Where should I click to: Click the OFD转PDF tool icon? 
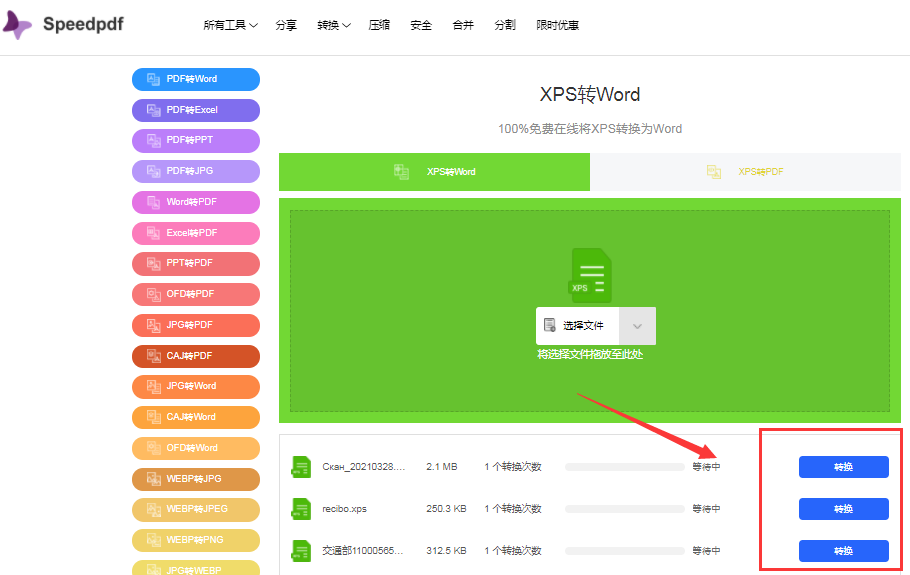[153, 294]
